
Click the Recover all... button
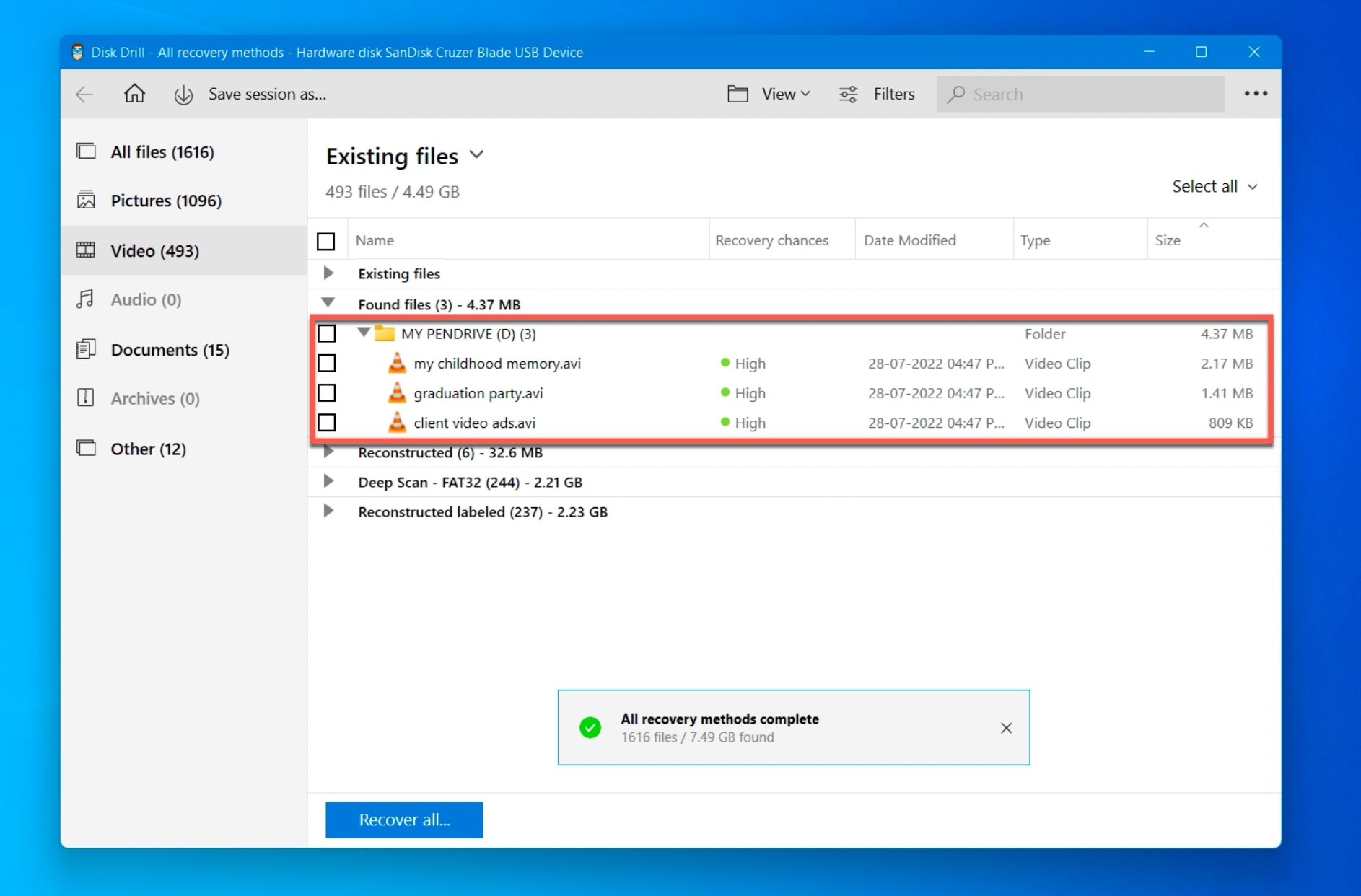click(x=404, y=820)
